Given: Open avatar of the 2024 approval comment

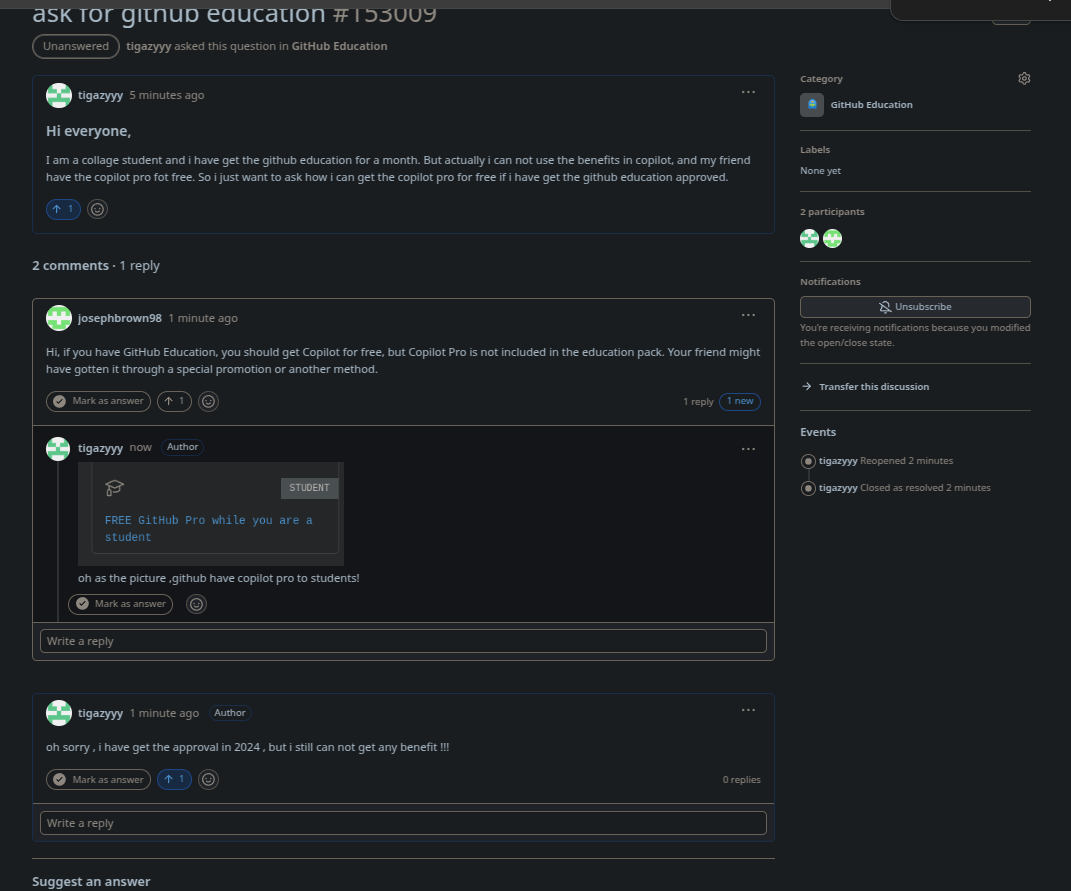Looking at the screenshot, I should pyautogui.click(x=59, y=713).
